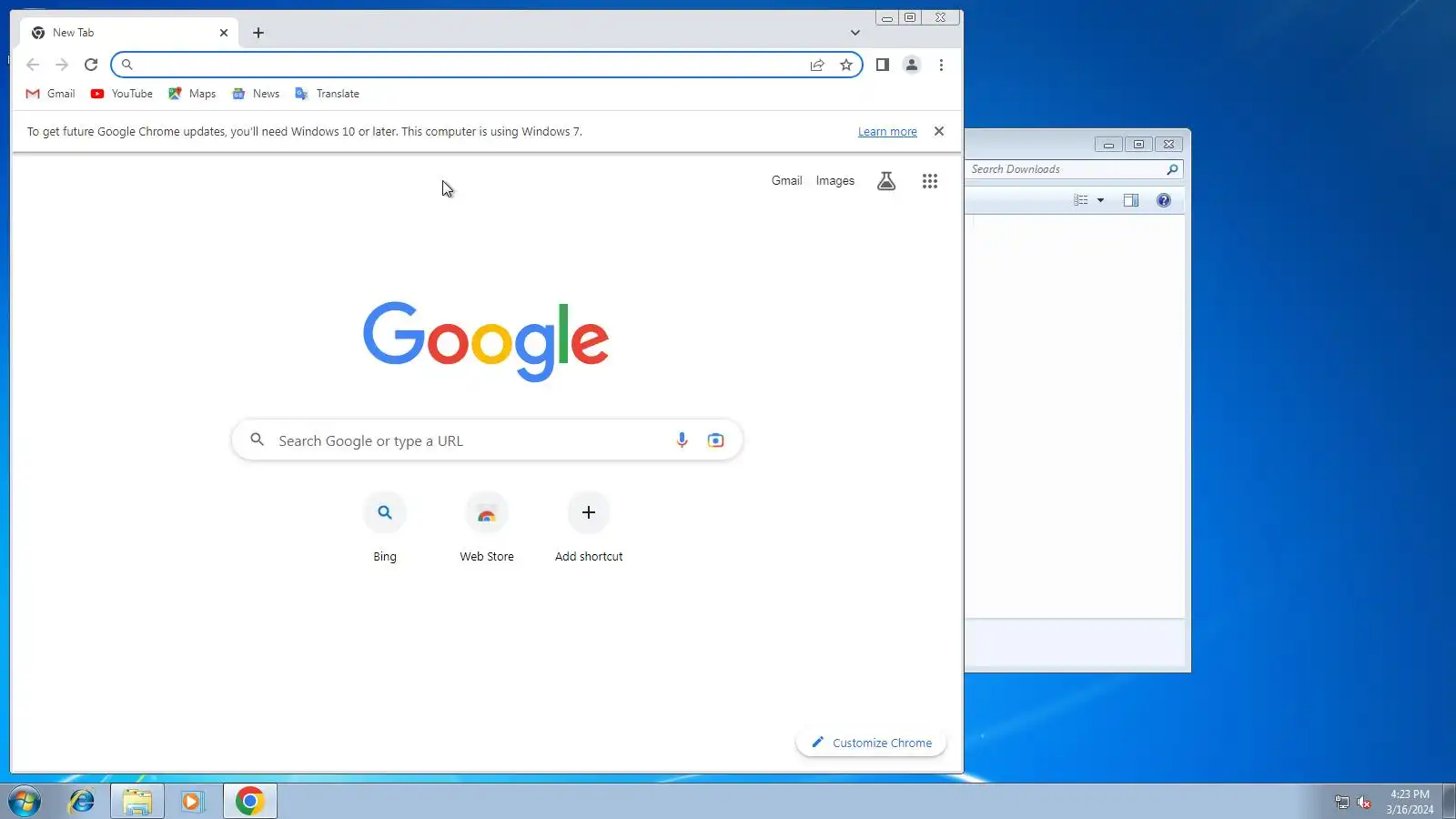Click the Google search box
This screenshot has height=819, width=1456.
pyautogui.click(x=487, y=440)
